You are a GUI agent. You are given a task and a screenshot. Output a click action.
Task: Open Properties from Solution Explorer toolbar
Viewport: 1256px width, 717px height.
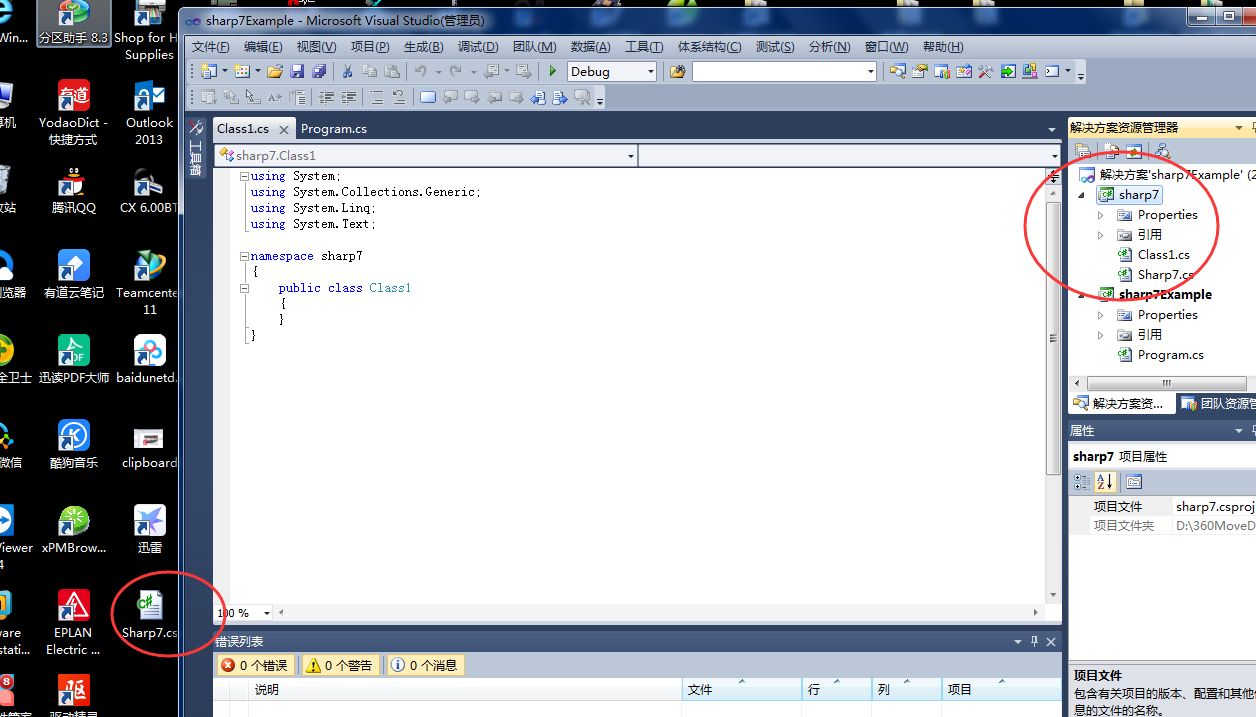click(x=1083, y=150)
